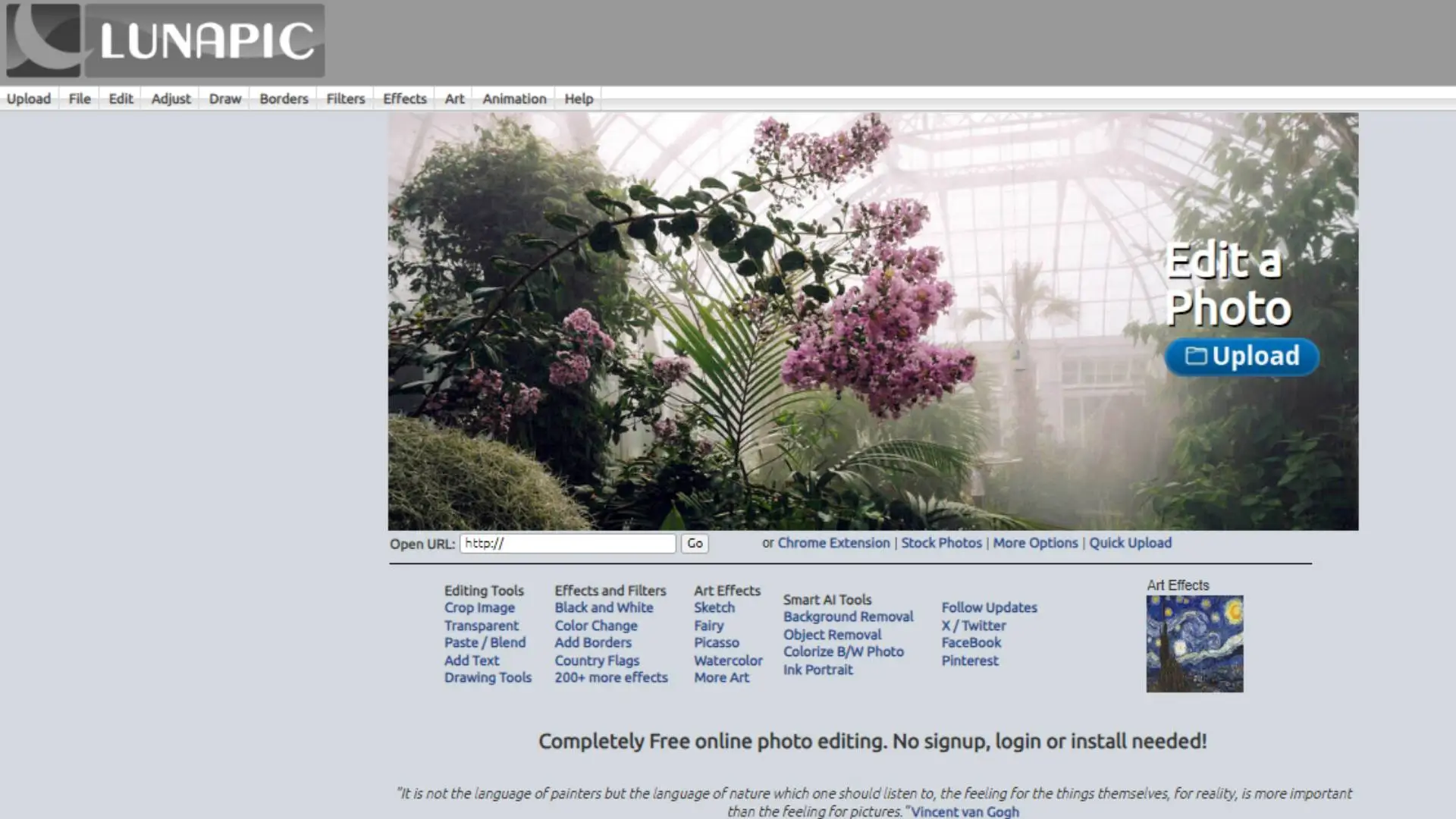Click the Go button
The height and width of the screenshot is (819, 1456).
pyautogui.click(x=695, y=543)
